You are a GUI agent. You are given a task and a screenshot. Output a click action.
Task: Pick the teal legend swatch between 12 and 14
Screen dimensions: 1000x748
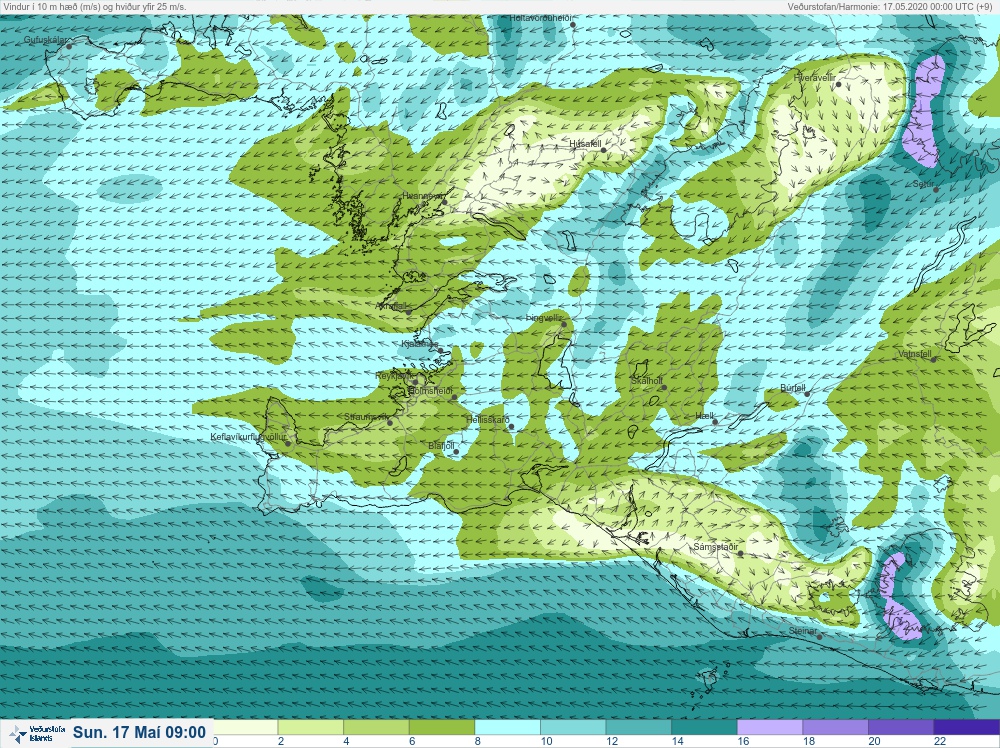pyautogui.click(x=639, y=728)
